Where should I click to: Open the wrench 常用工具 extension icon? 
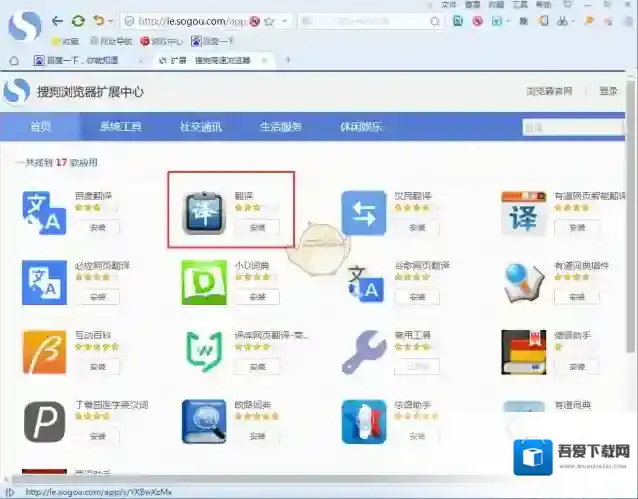pyautogui.click(x=364, y=352)
